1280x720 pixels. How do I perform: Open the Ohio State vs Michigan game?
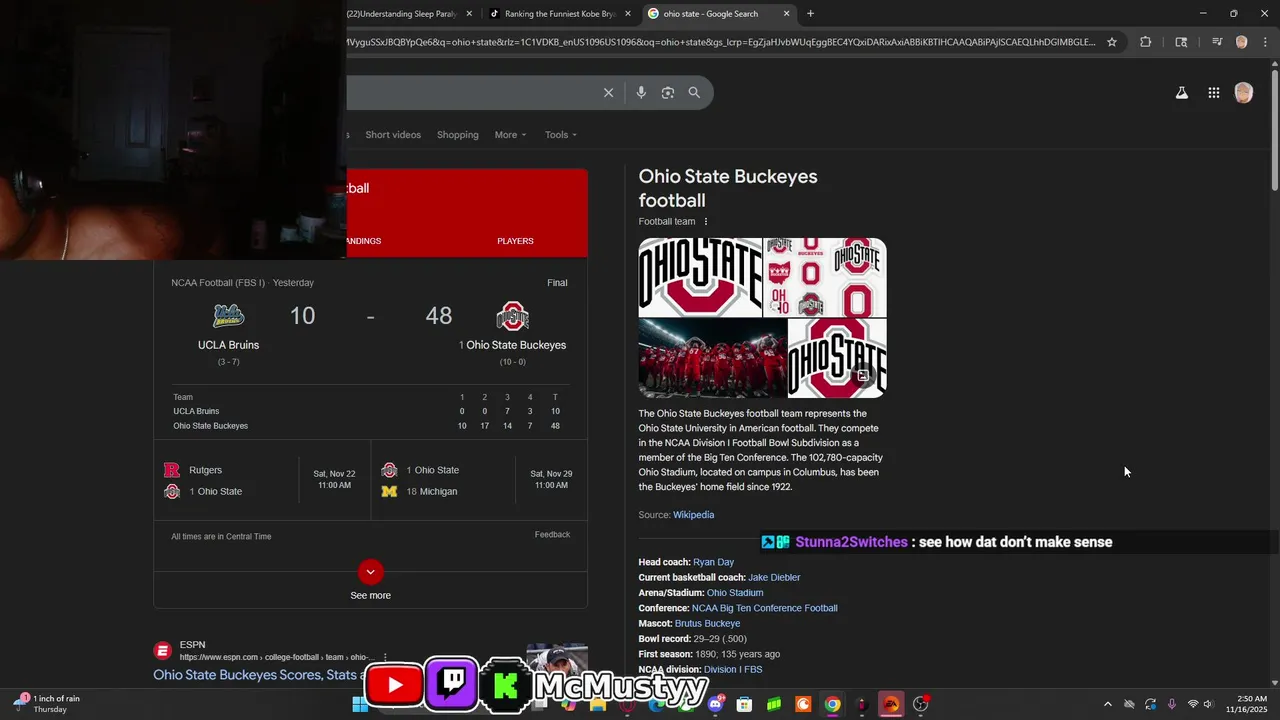pyautogui.click(x=479, y=481)
